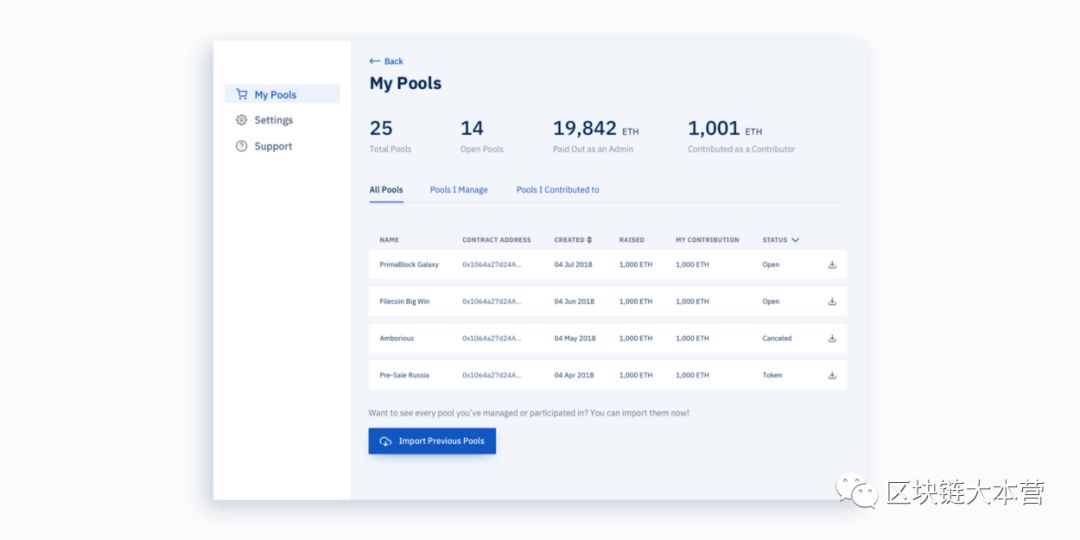Viewport: 1080px width, 540px height.
Task: Click the 19,842 ETH paid out figure
Action: (596, 129)
